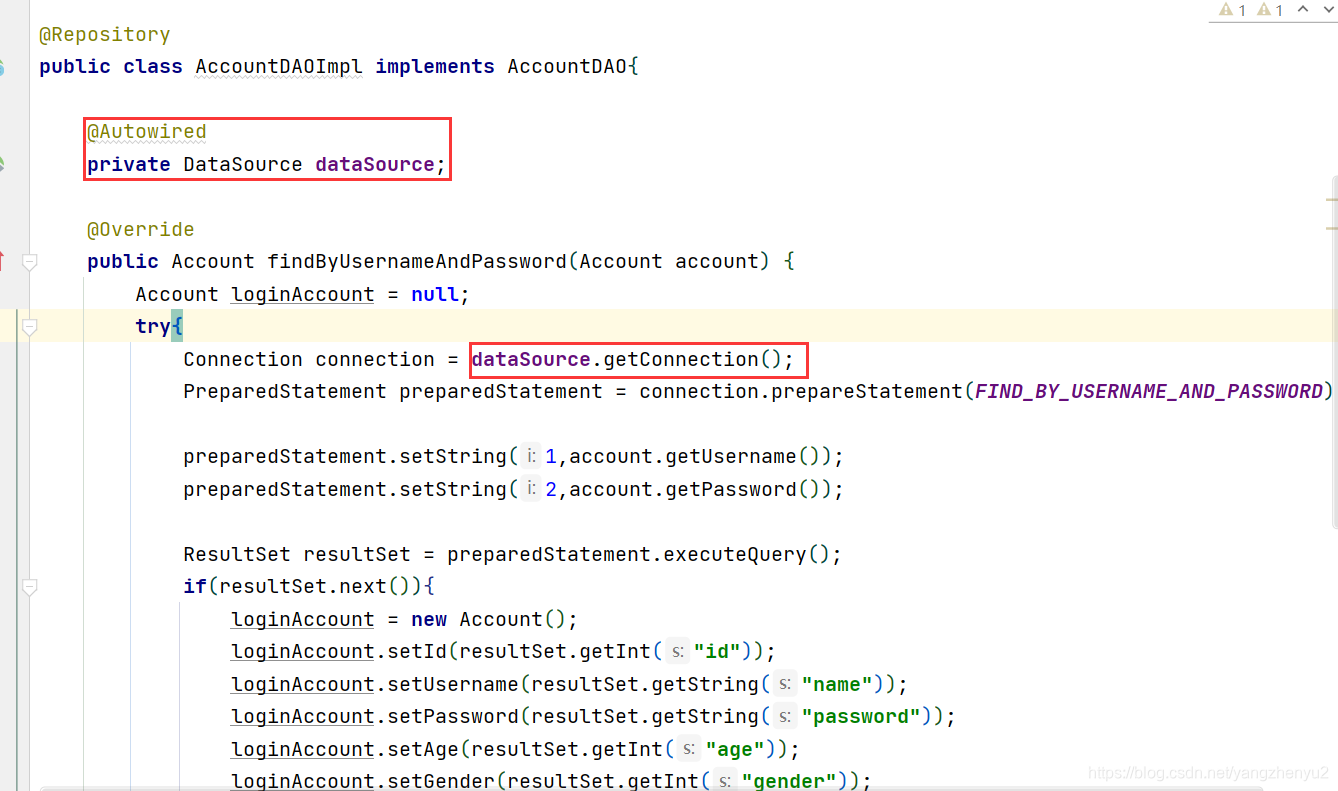
Task: Click the "id" string literal
Action: point(717,652)
